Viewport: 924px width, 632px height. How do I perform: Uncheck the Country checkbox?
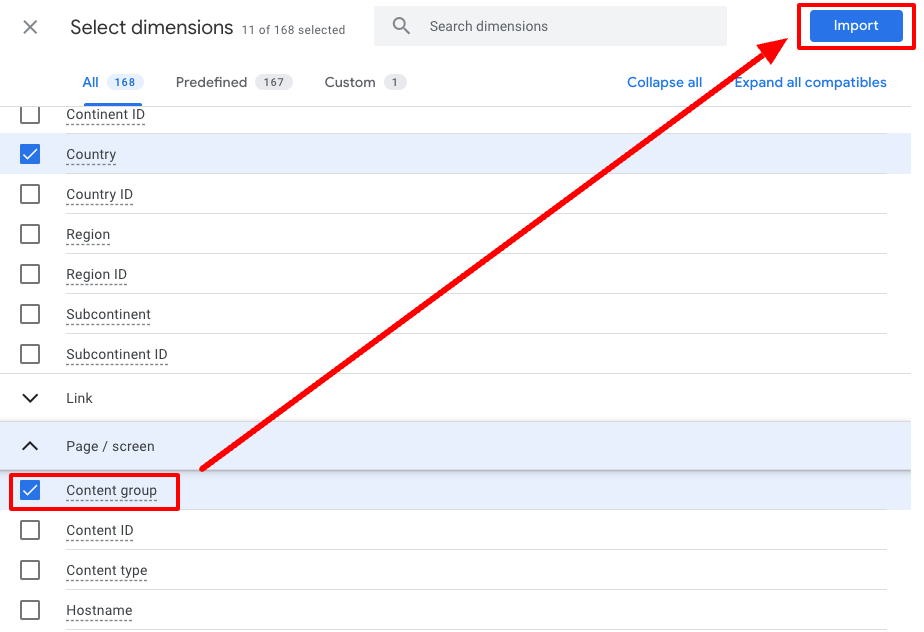click(x=30, y=154)
